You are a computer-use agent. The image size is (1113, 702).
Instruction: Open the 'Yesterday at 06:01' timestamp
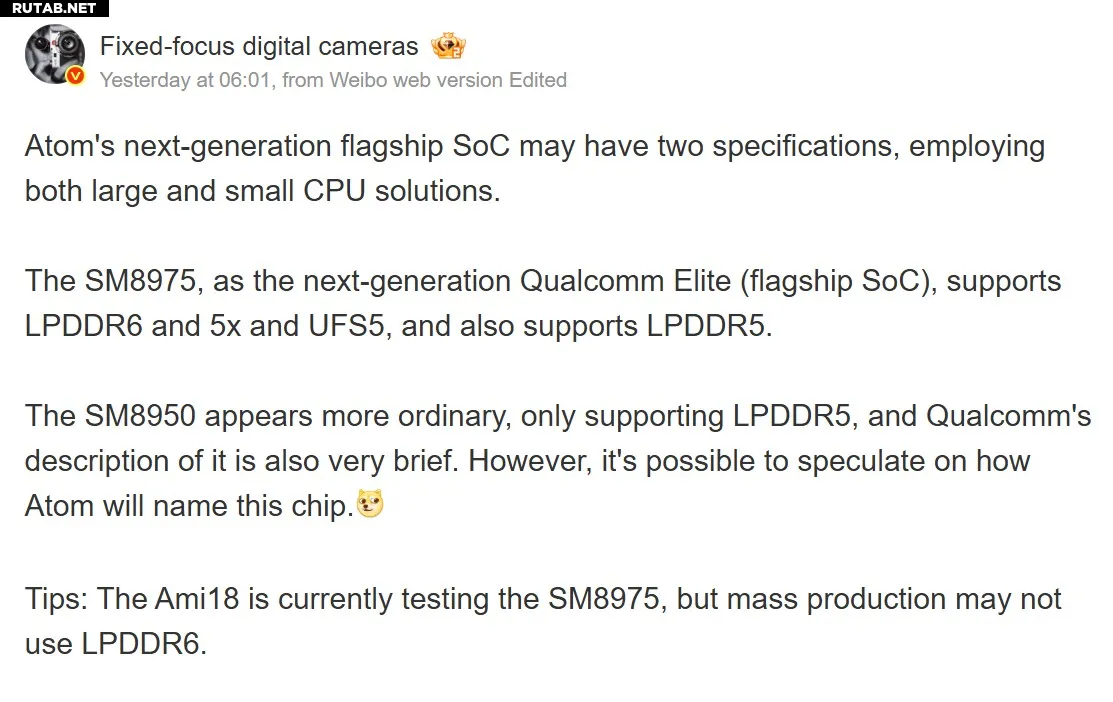(x=184, y=80)
